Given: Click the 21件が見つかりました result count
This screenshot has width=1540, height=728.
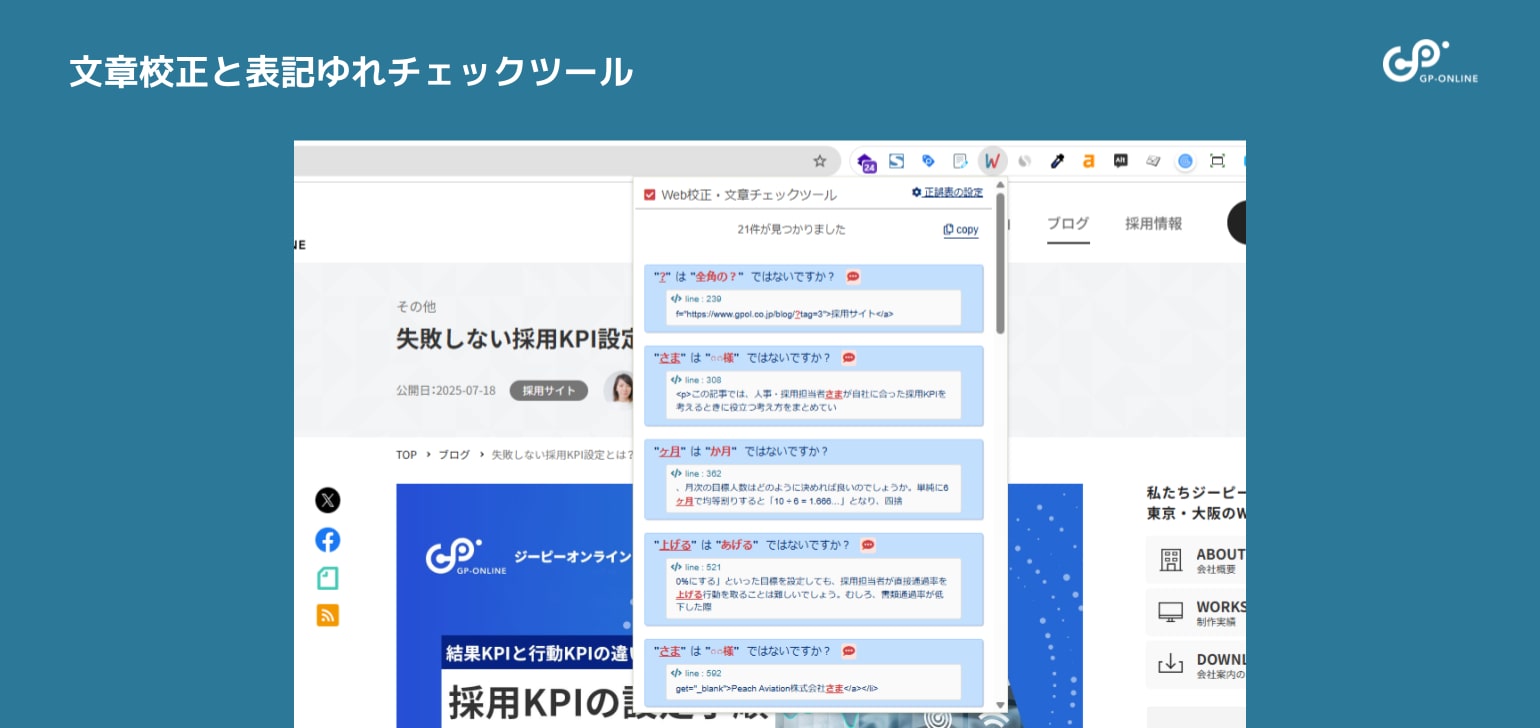Looking at the screenshot, I should point(791,229).
